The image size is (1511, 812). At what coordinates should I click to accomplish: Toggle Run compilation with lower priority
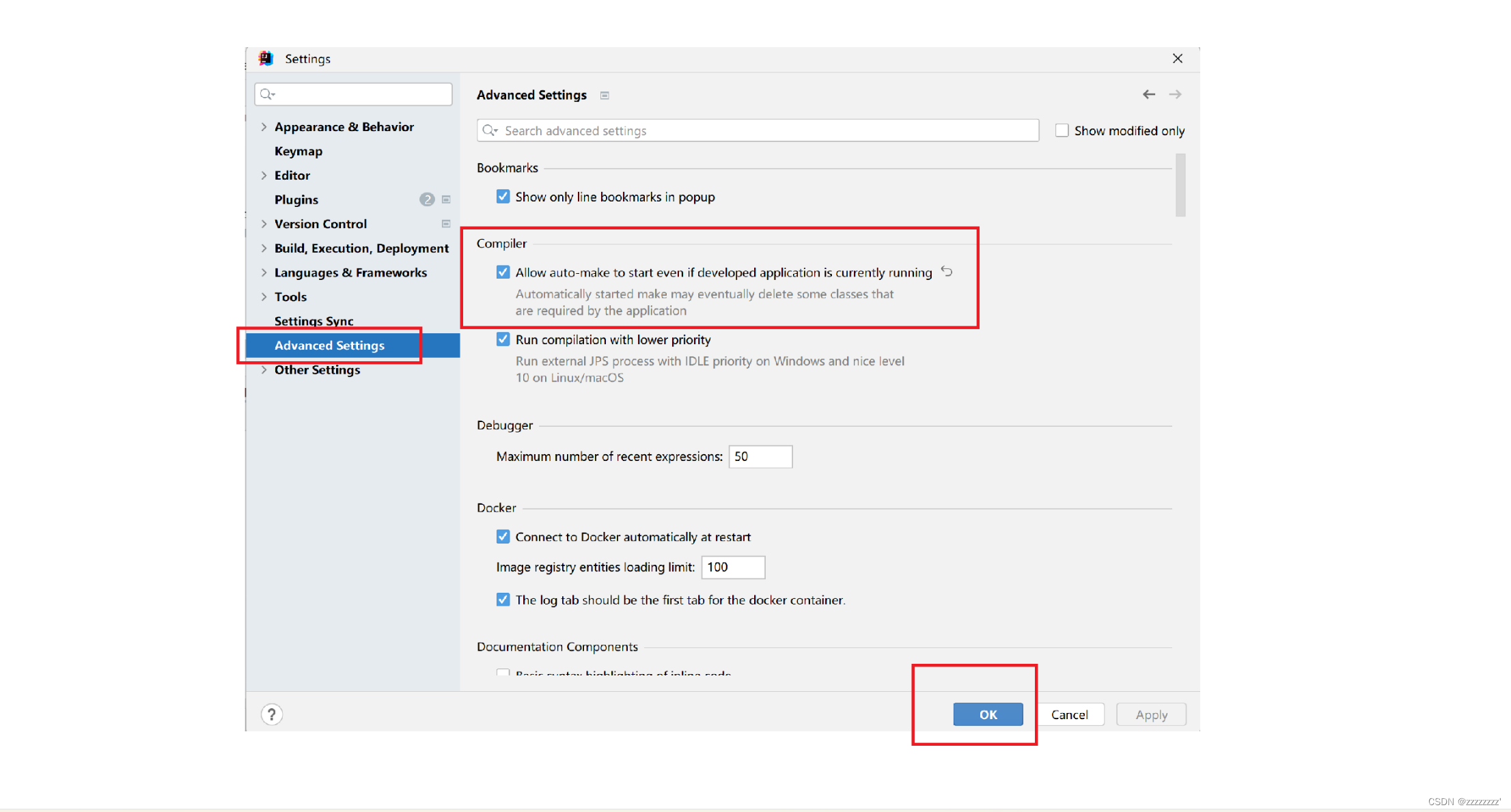coord(503,339)
